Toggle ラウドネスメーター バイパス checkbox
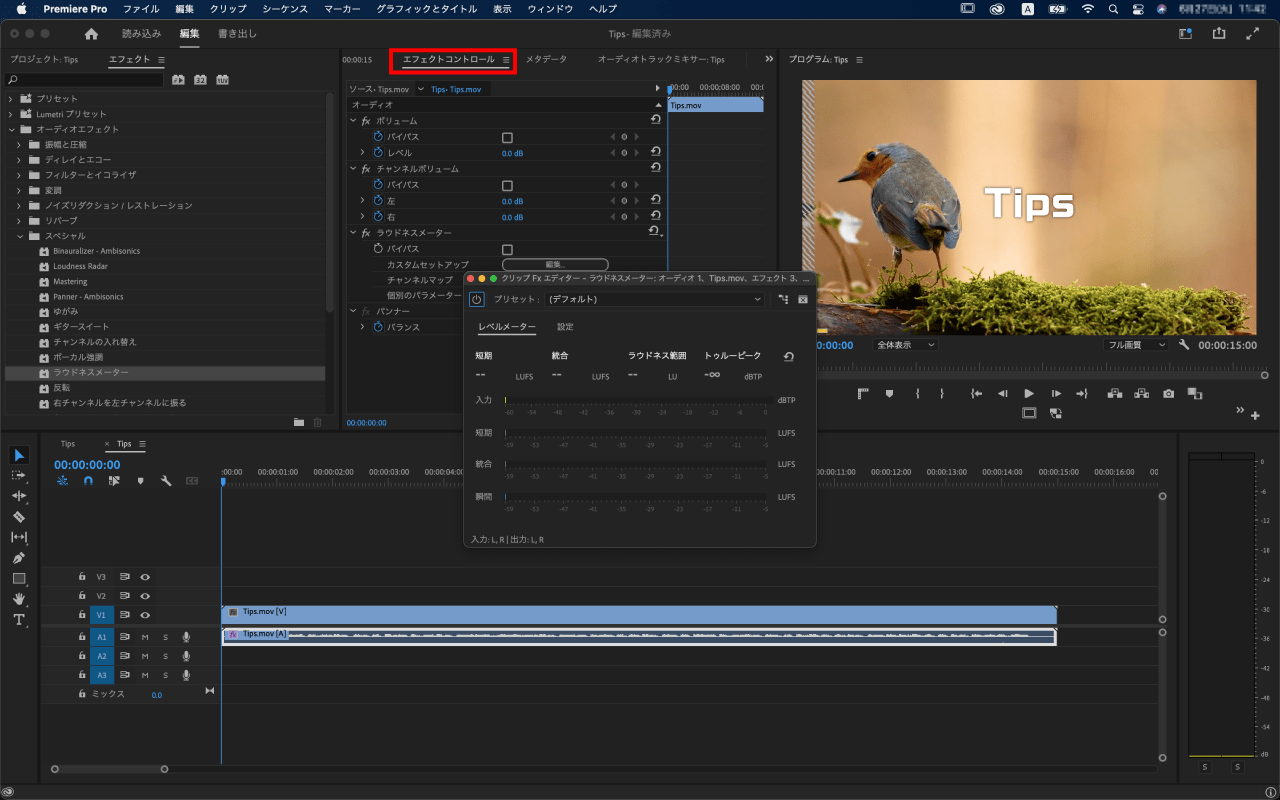Viewport: 1280px width, 800px height. coord(507,249)
